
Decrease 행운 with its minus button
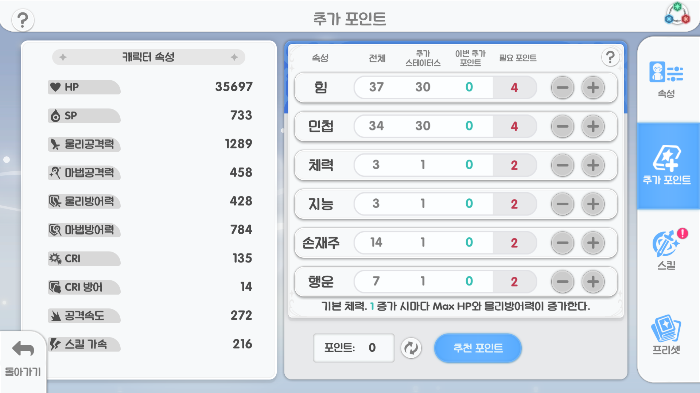coord(562,282)
